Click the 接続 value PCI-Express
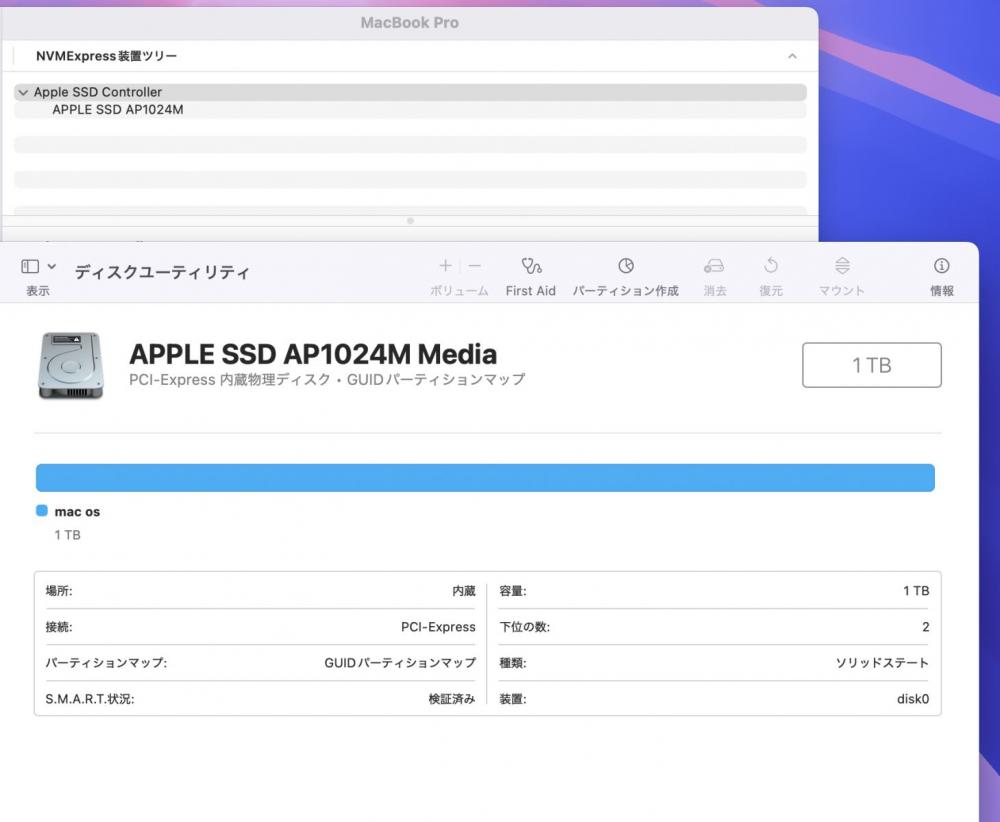The width and height of the screenshot is (1000, 822). point(438,627)
